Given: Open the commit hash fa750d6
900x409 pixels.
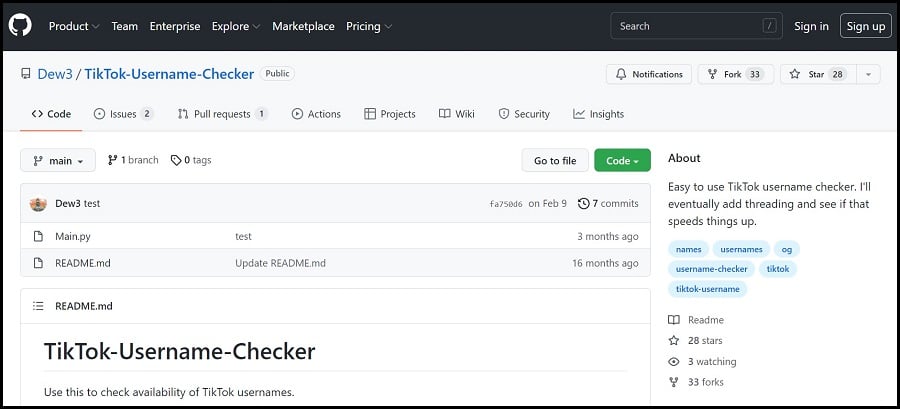Looking at the screenshot, I should 506,204.
